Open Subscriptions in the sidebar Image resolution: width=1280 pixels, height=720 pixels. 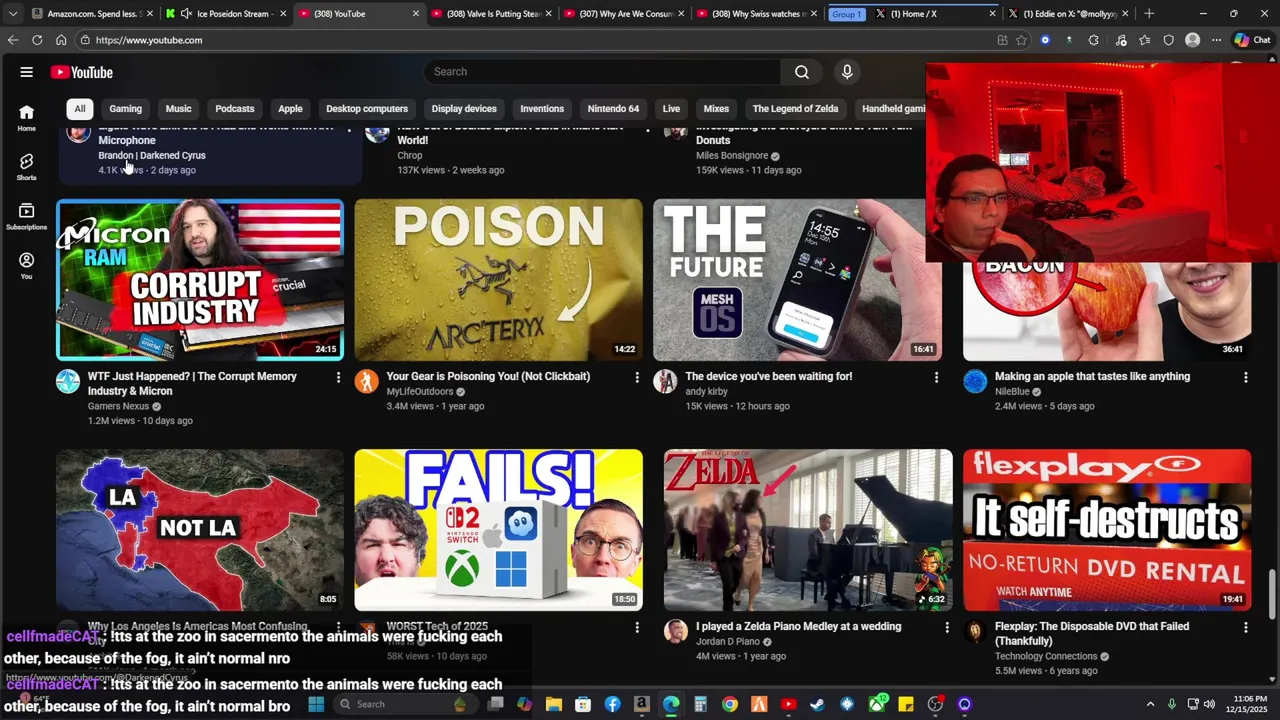point(26,217)
